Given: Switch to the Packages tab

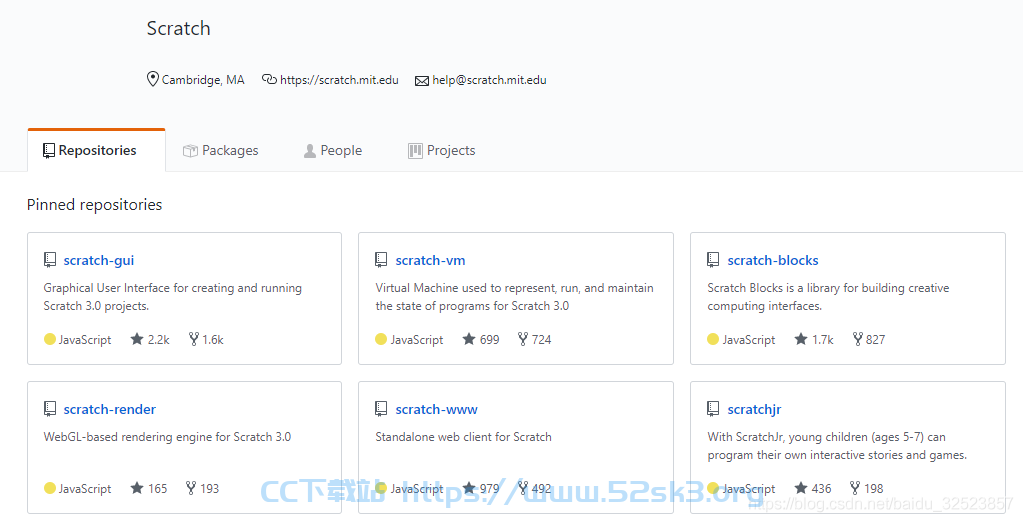Looking at the screenshot, I should pyautogui.click(x=221, y=151).
